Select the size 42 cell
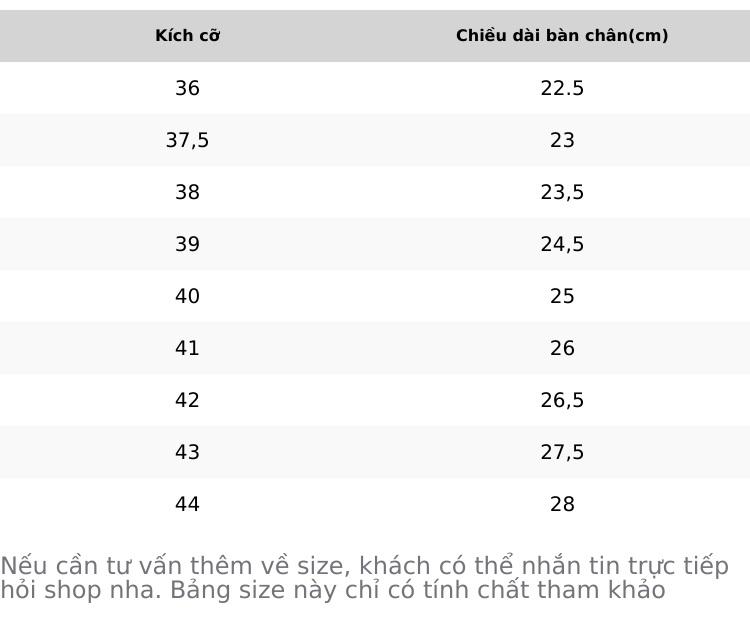Viewport: 750px width, 626px height. [x=188, y=400]
